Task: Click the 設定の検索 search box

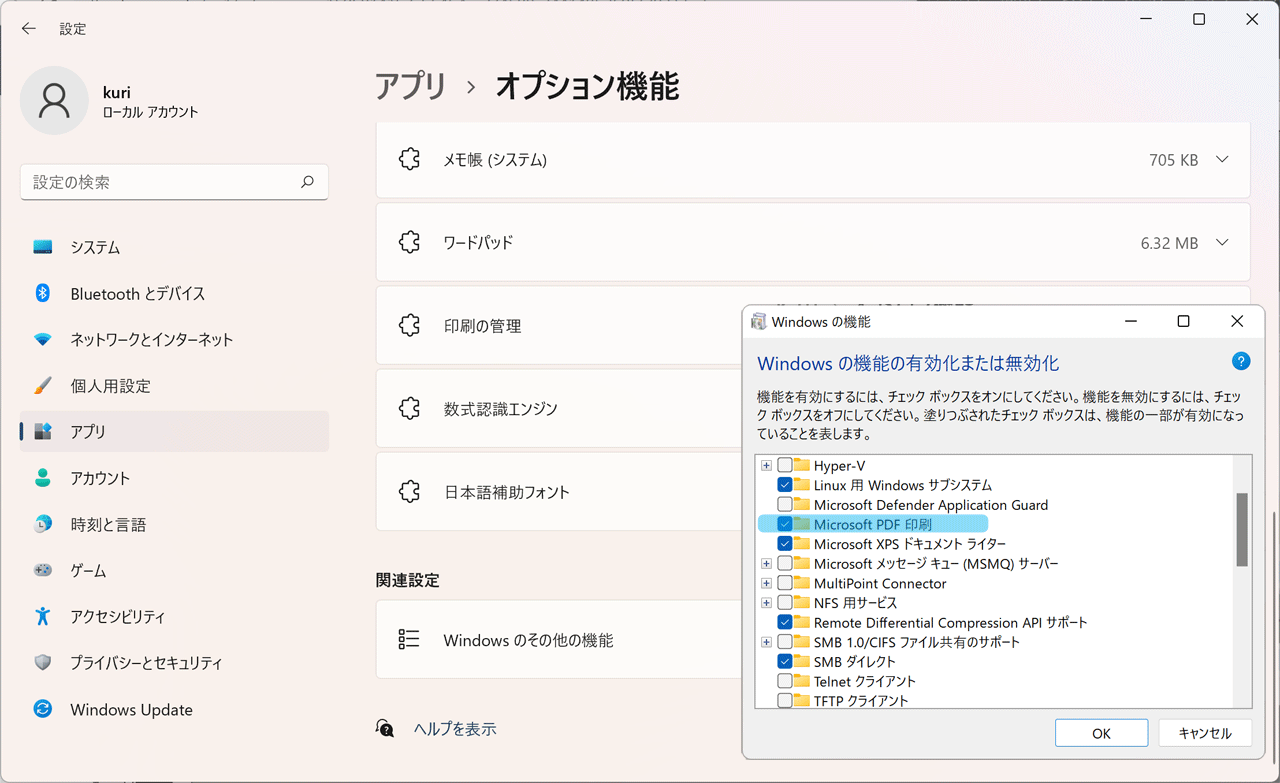Action: coord(174,182)
